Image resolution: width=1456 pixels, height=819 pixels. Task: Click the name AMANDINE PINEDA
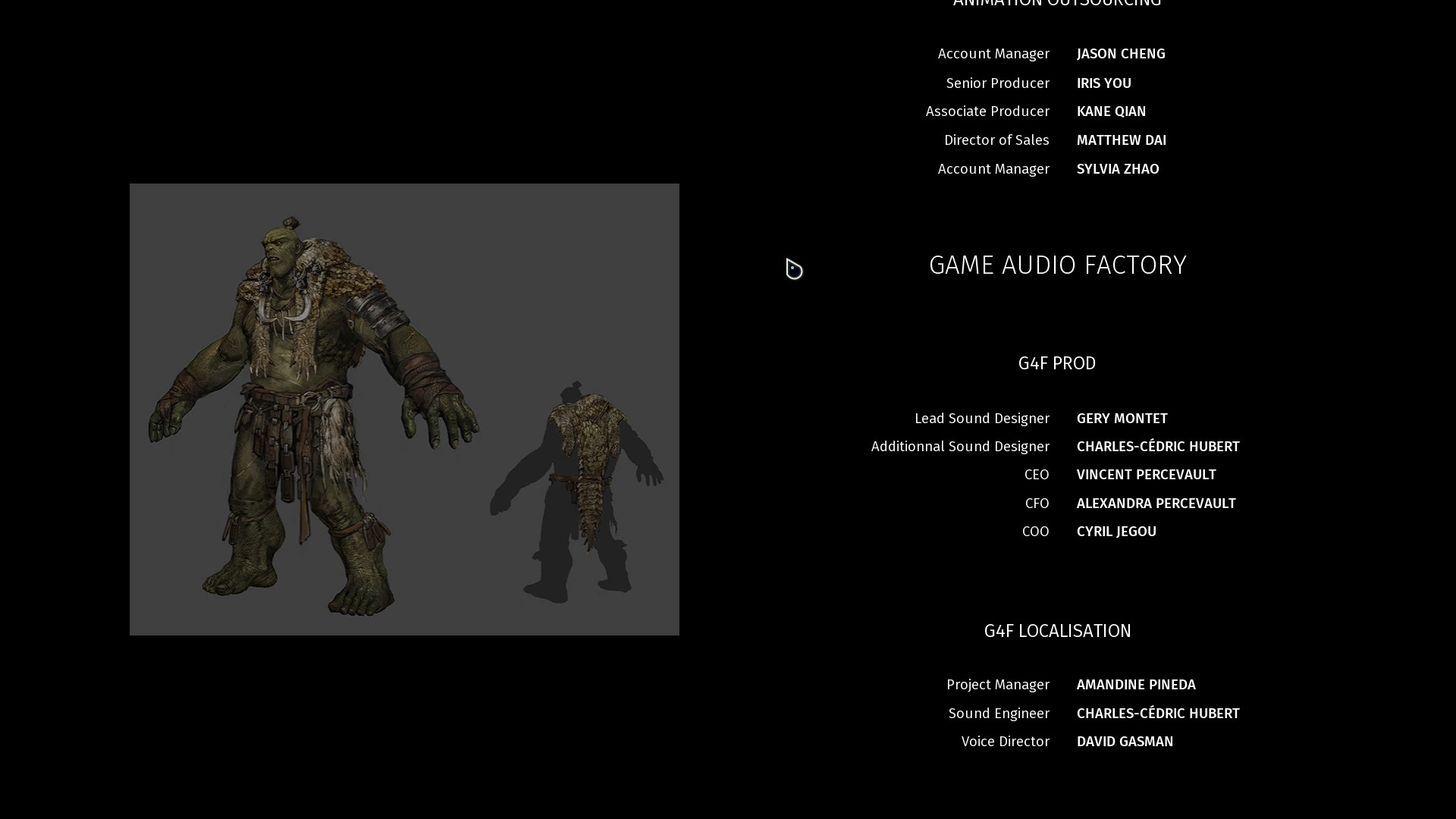pos(1135,685)
